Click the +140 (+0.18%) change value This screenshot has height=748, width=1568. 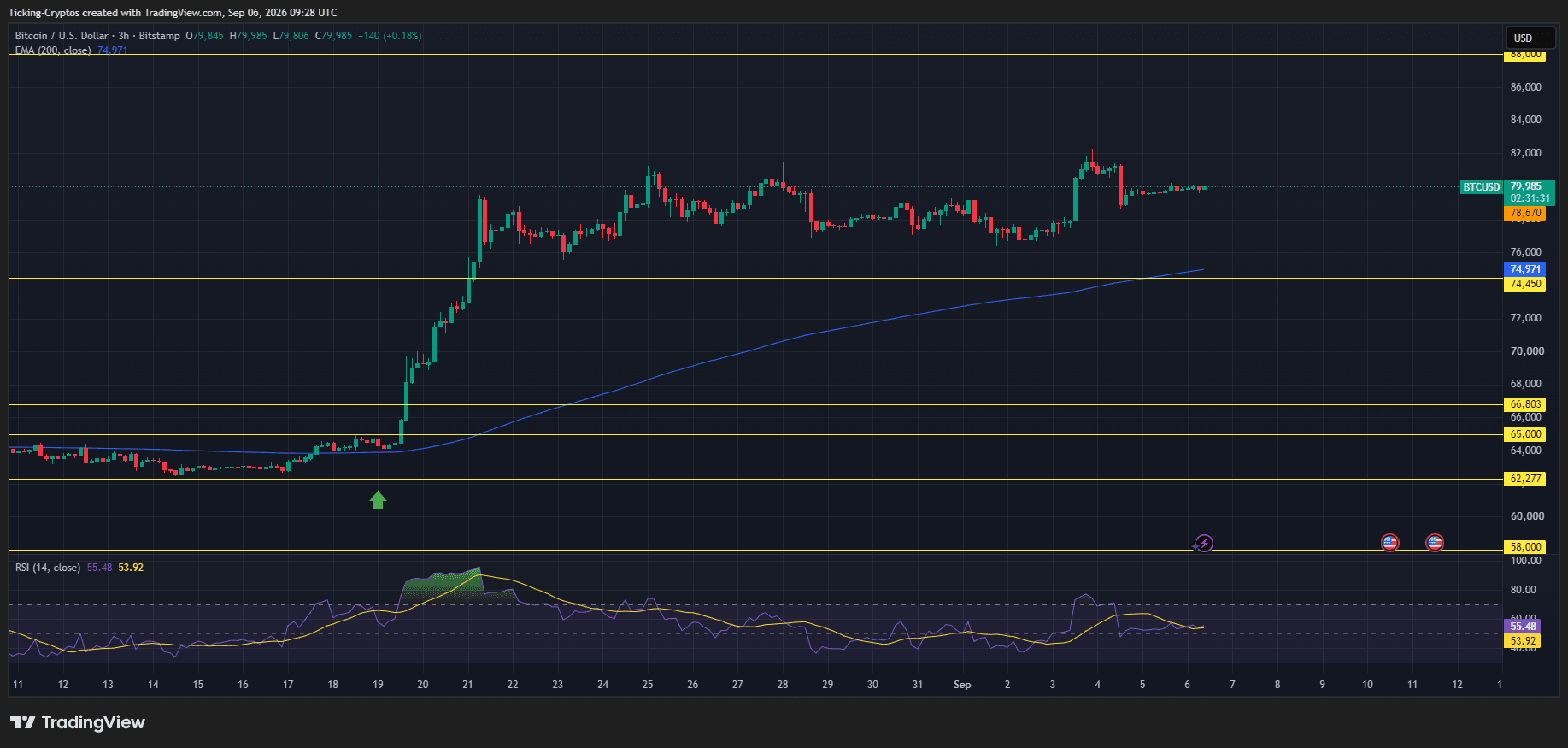[390, 36]
